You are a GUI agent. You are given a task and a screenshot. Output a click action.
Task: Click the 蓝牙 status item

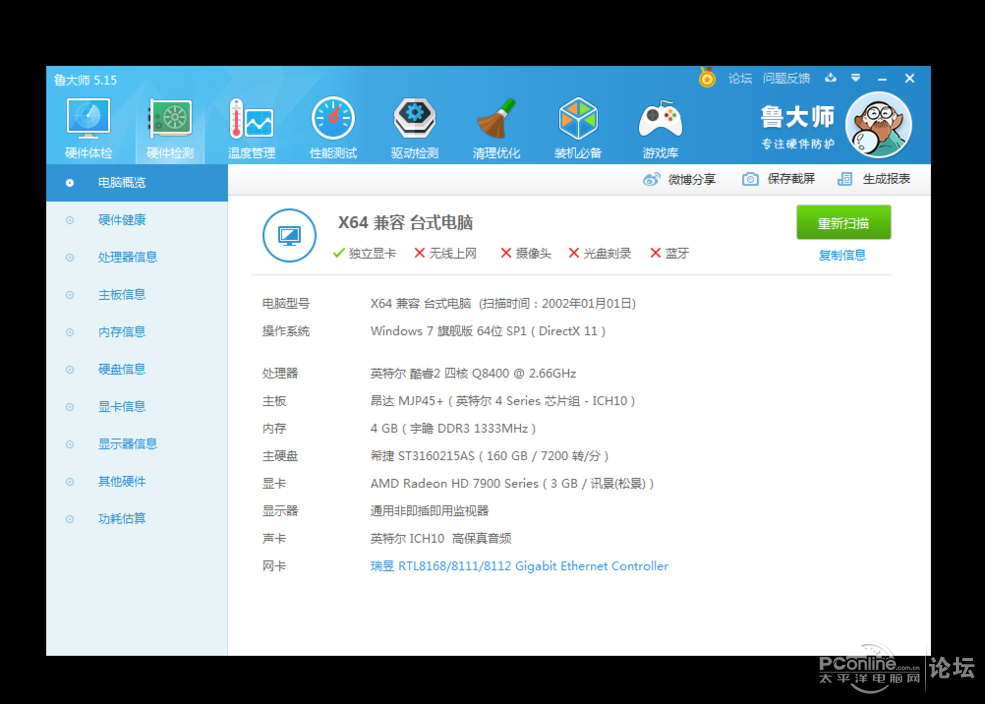coord(670,253)
